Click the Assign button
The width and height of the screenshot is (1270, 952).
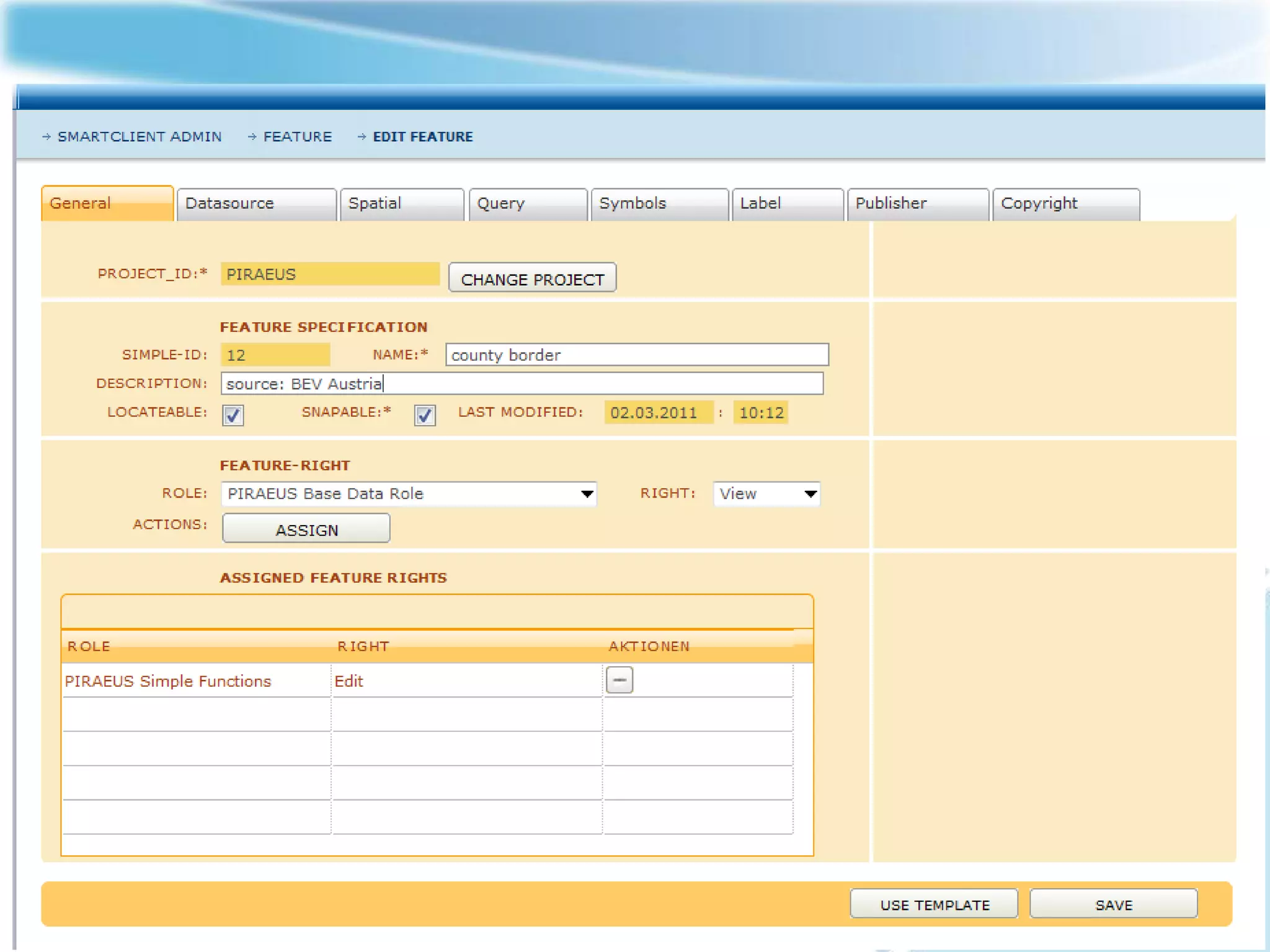point(306,529)
